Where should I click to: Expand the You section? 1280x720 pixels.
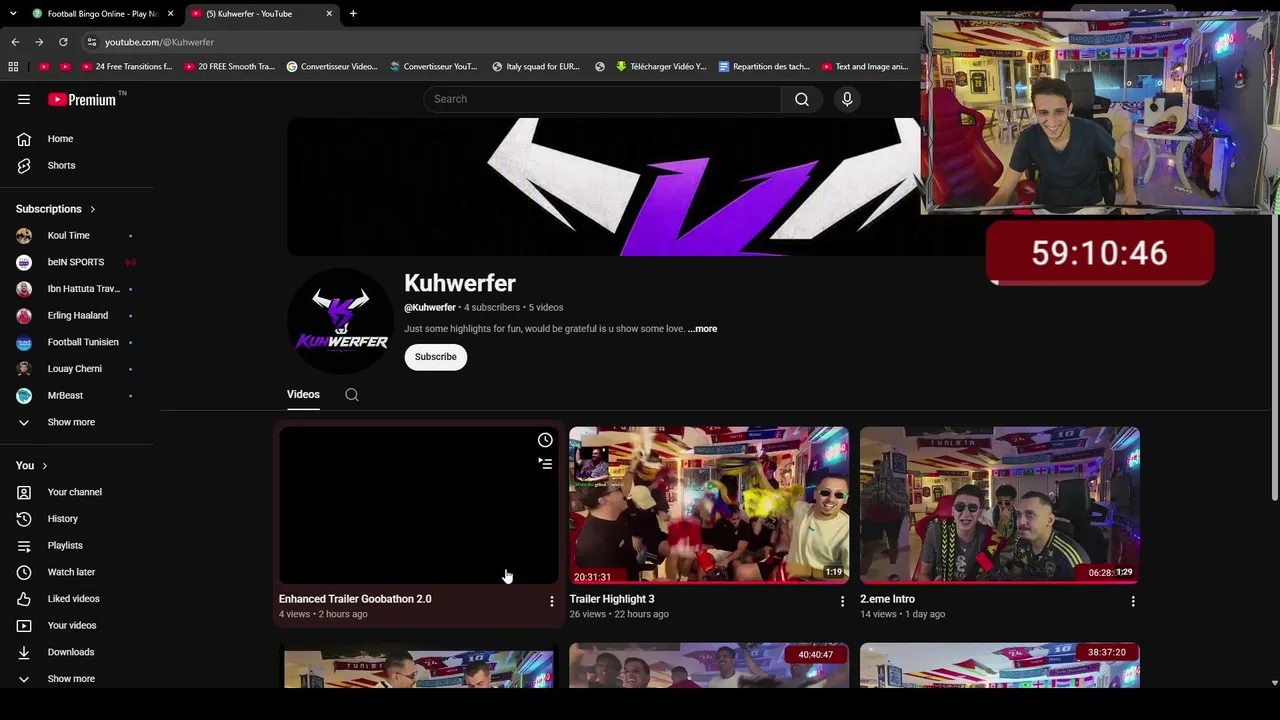tap(32, 466)
